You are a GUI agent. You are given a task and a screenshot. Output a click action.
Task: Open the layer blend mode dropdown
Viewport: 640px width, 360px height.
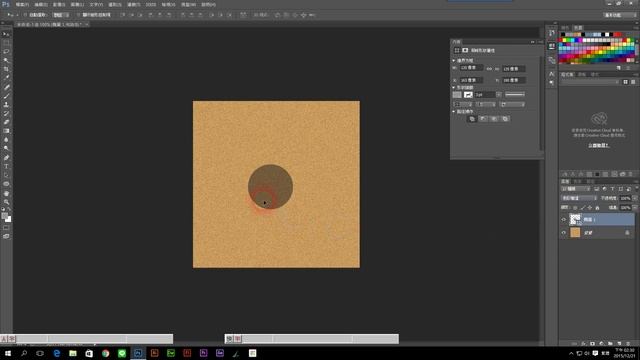(579, 198)
